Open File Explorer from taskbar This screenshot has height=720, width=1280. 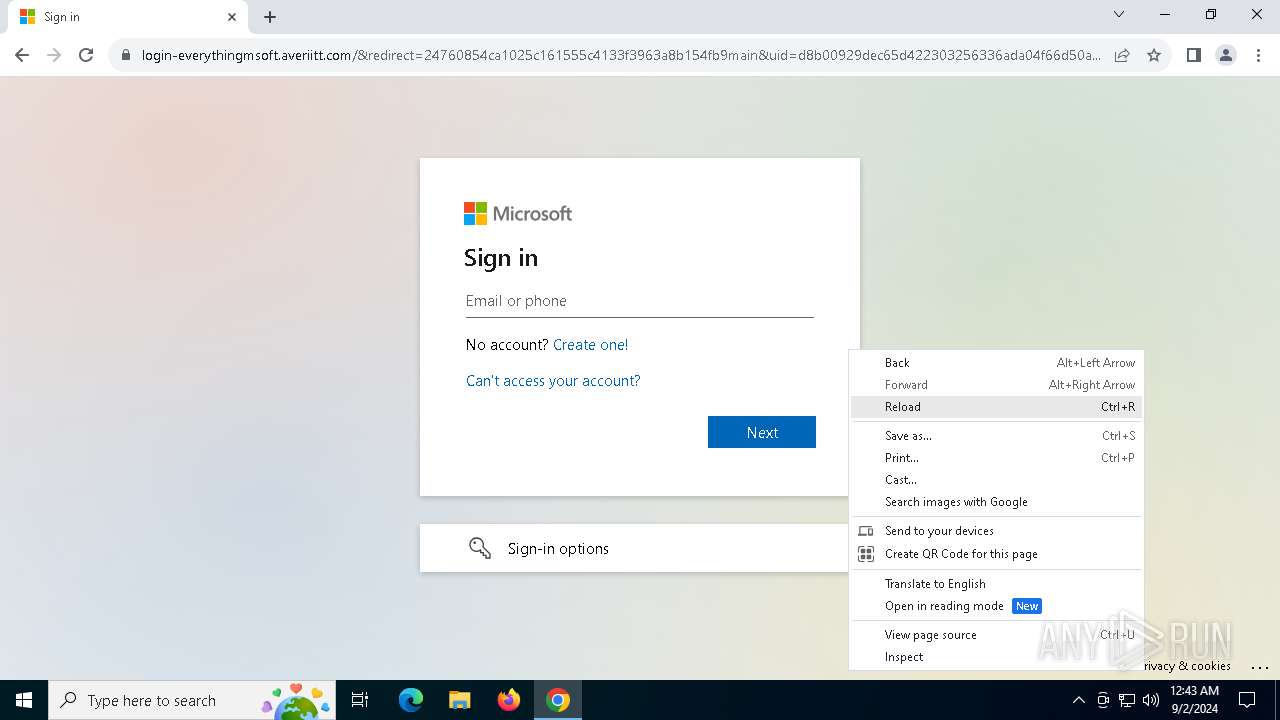point(460,700)
